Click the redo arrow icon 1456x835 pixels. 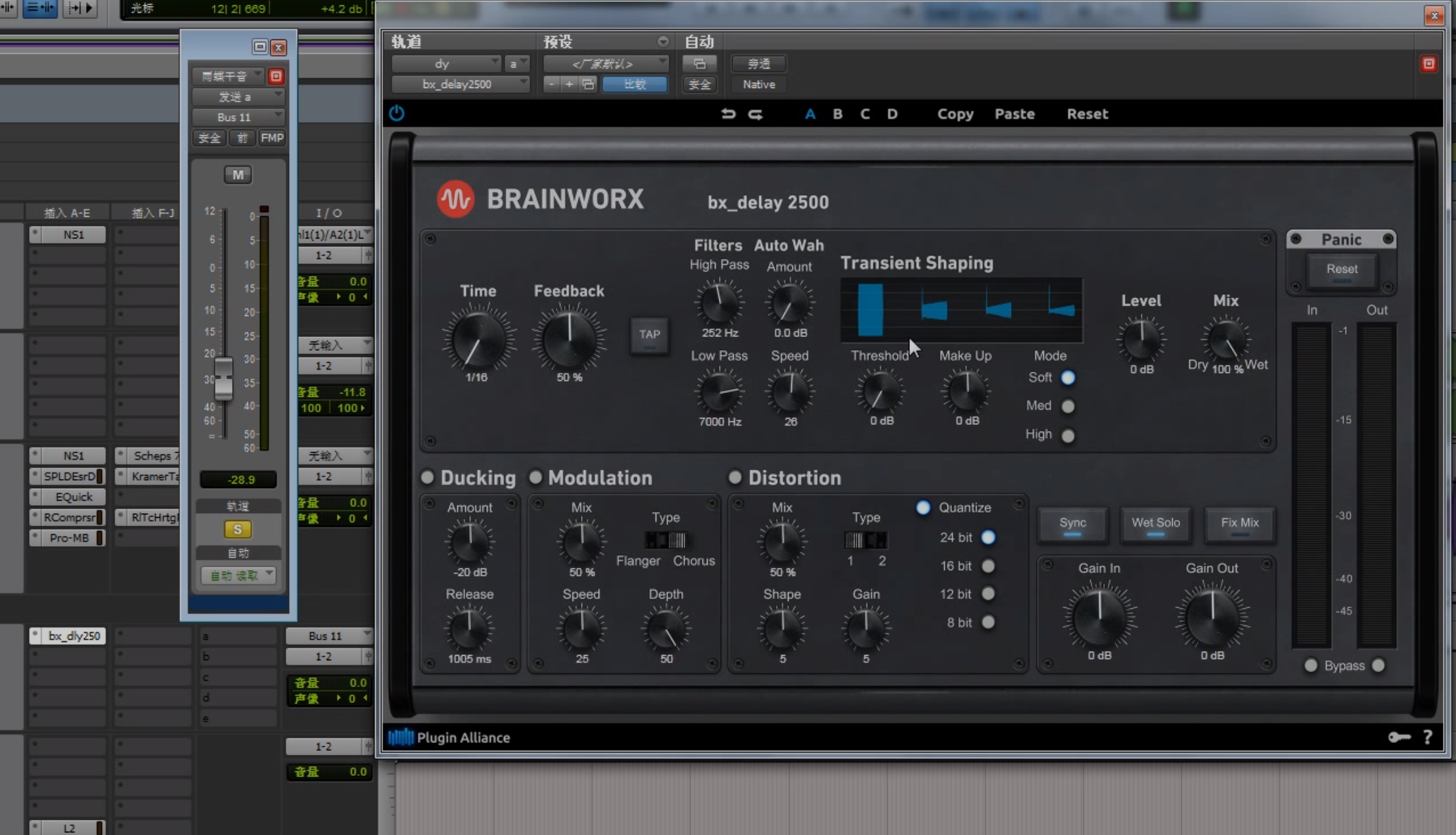pos(756,114)
